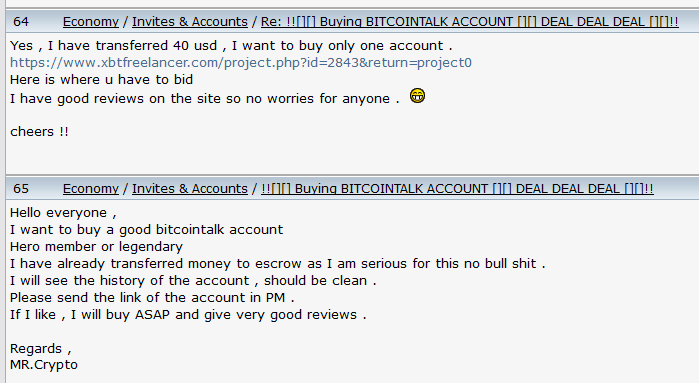The width and height of the screenshot is (699, 383).
Task: Click the 'Regards ,' line in post 65
Action: [41, 348]
